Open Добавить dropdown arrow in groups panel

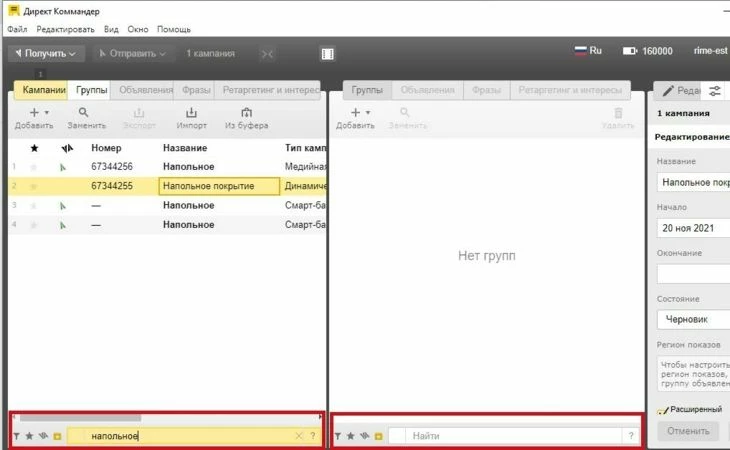[368, 113]
